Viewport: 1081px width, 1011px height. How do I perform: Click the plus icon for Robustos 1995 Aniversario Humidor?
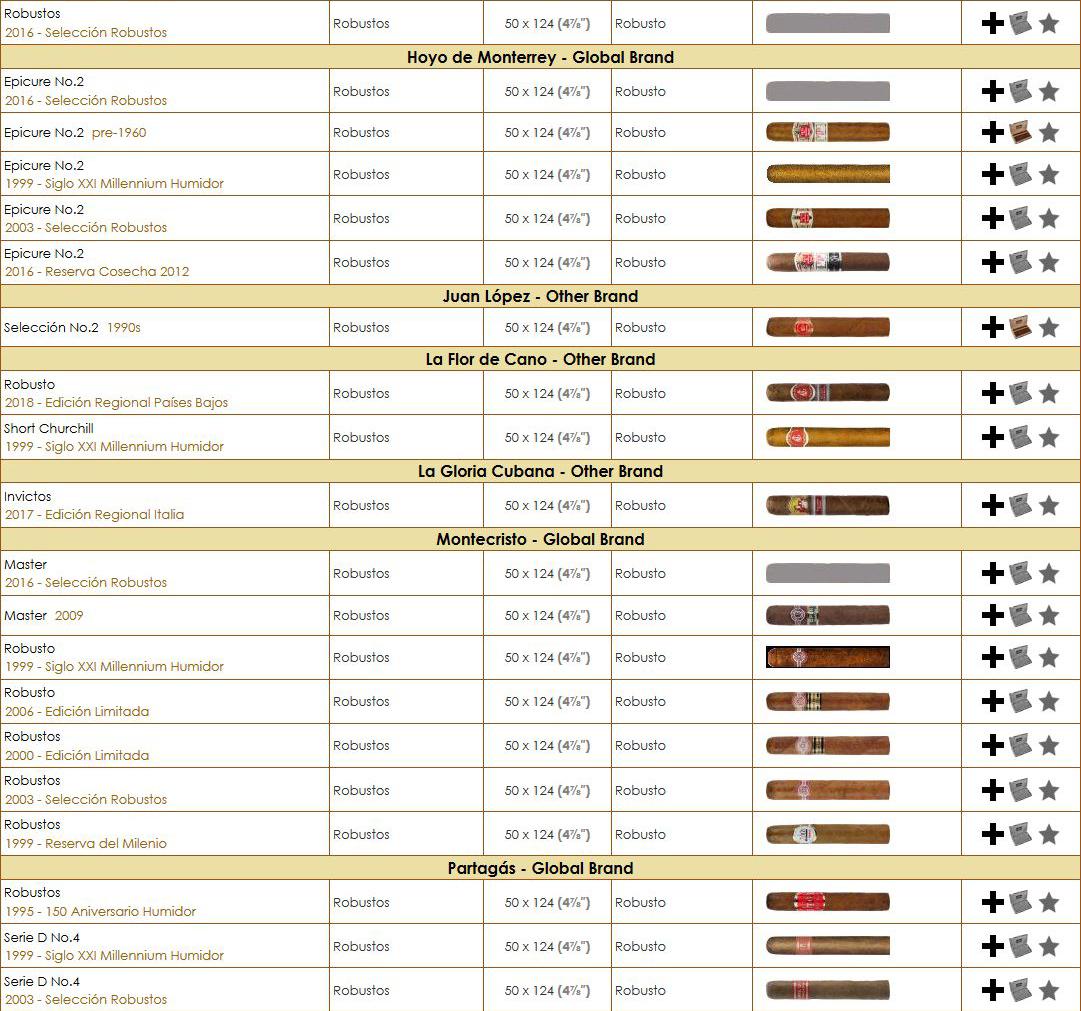coord(993,902)
